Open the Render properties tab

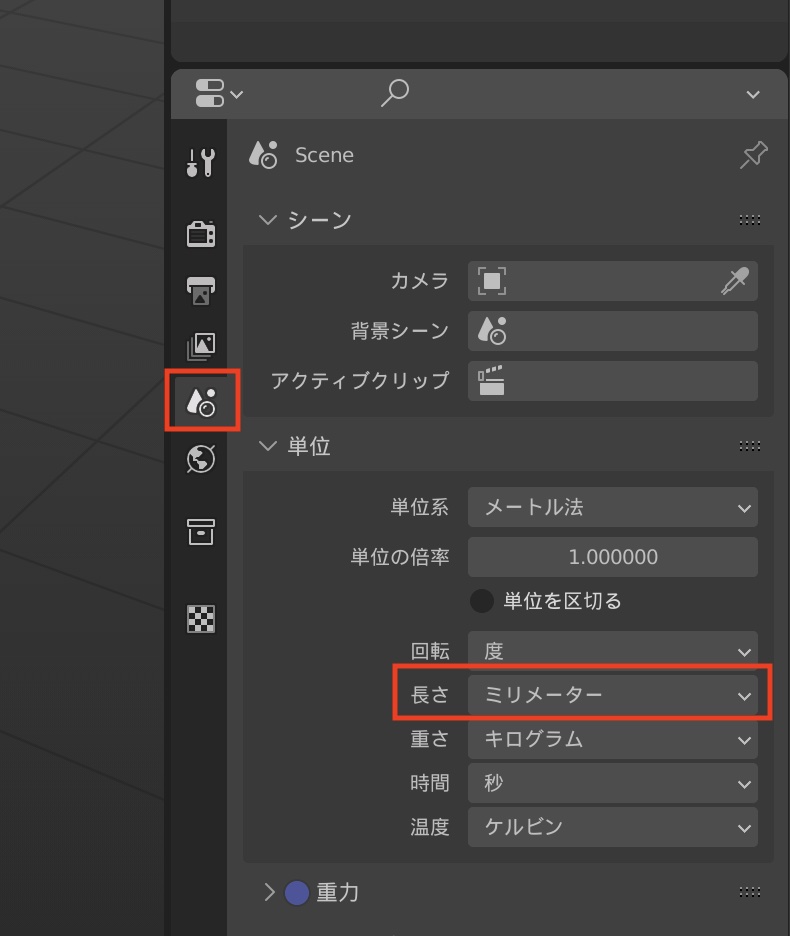coord(201,234)
